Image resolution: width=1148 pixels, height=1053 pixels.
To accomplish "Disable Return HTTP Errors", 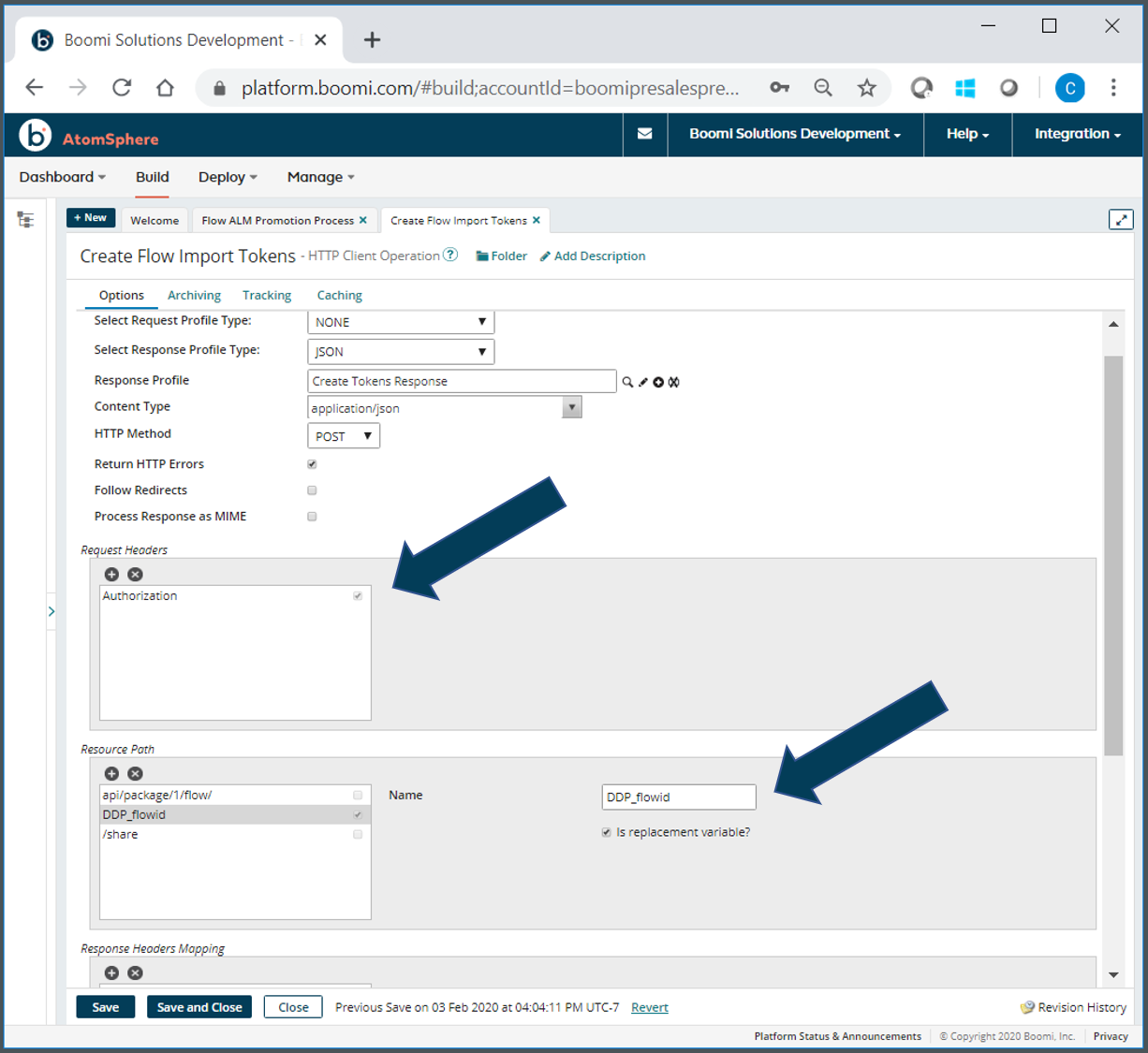I will 312,463.
